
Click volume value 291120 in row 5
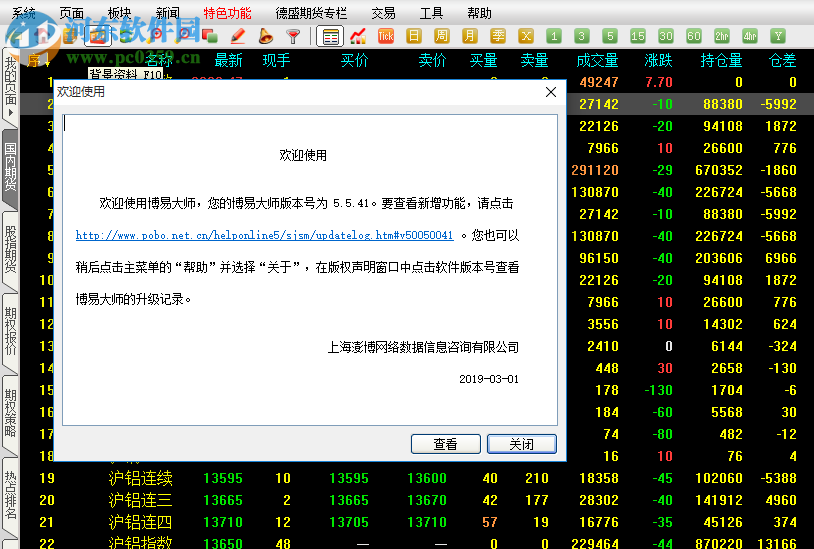tap(595, 170)
